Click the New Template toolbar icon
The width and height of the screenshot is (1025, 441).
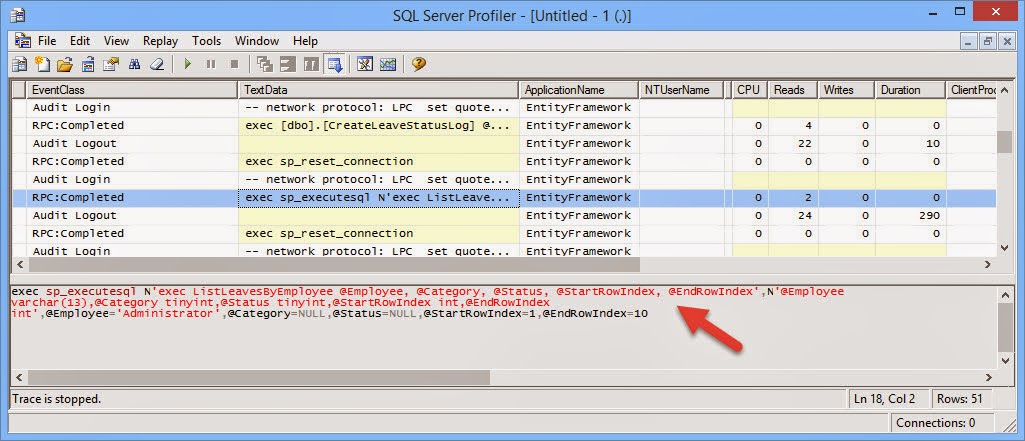[42, 64]
